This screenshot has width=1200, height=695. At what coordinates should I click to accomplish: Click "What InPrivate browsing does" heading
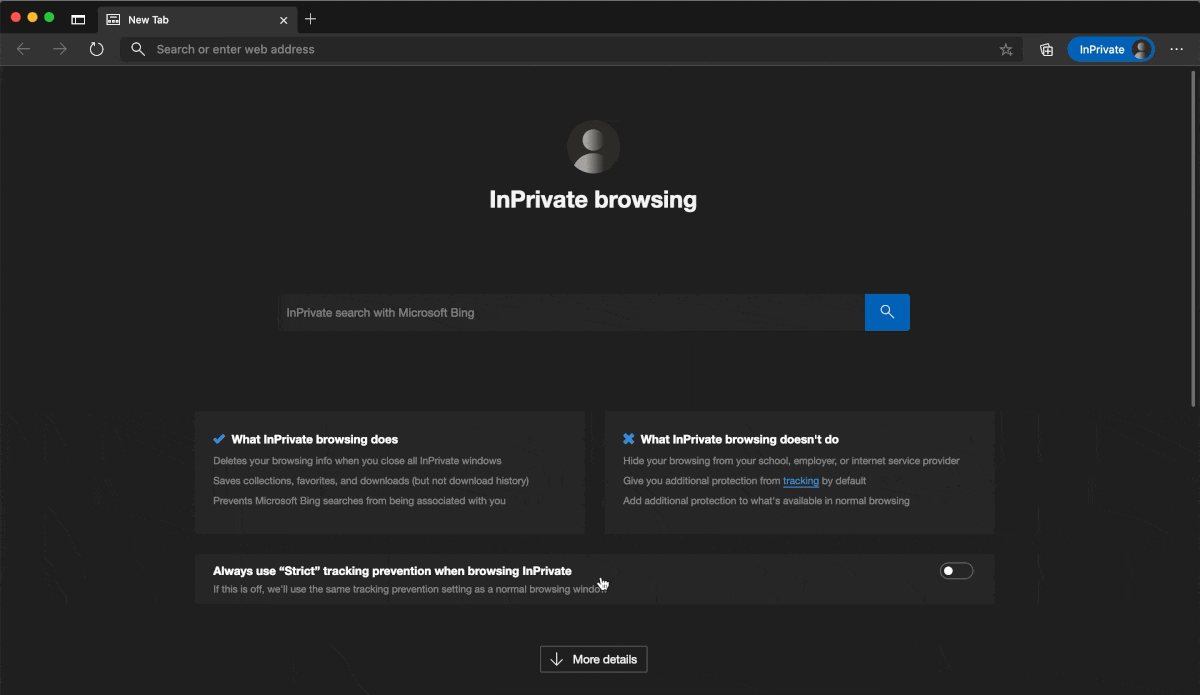click(314, 439)
